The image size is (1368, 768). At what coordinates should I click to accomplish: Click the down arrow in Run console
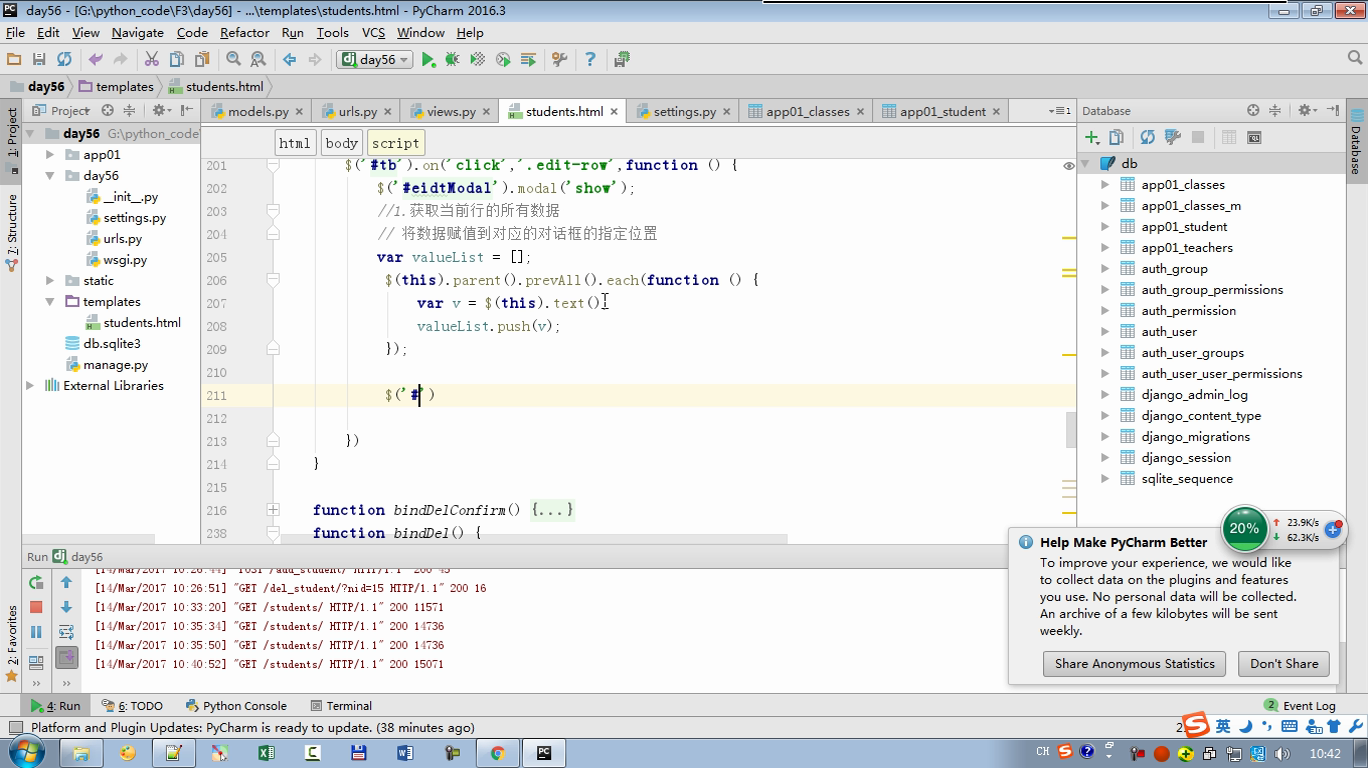pyautogui.click(x=66, y=607)
